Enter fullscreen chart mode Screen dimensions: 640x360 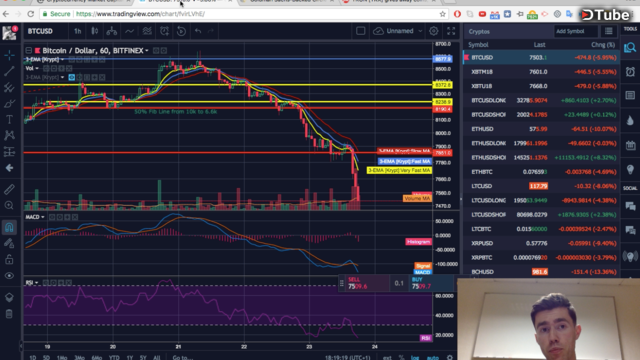(451, 31)
